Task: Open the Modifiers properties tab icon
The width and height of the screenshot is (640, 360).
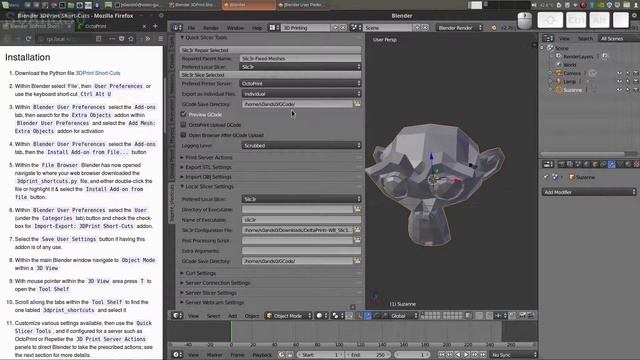Action: 611,164
